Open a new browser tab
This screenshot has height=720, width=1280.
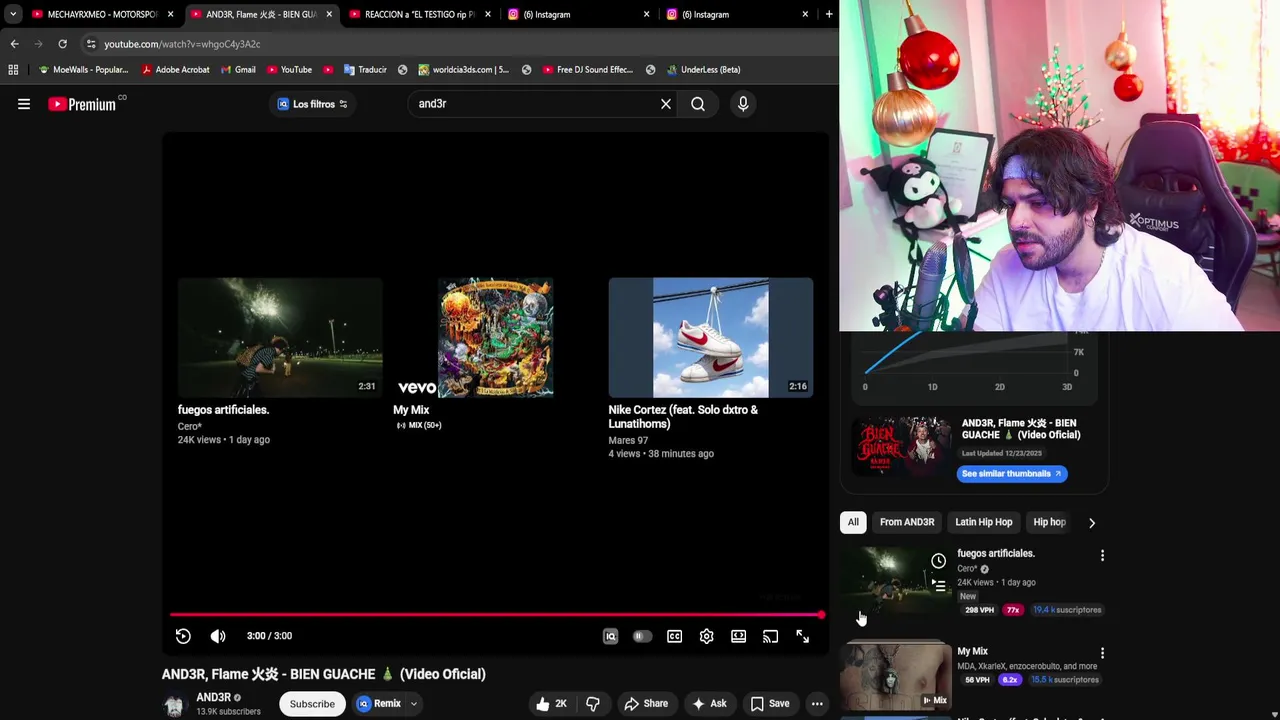(829, 14)
